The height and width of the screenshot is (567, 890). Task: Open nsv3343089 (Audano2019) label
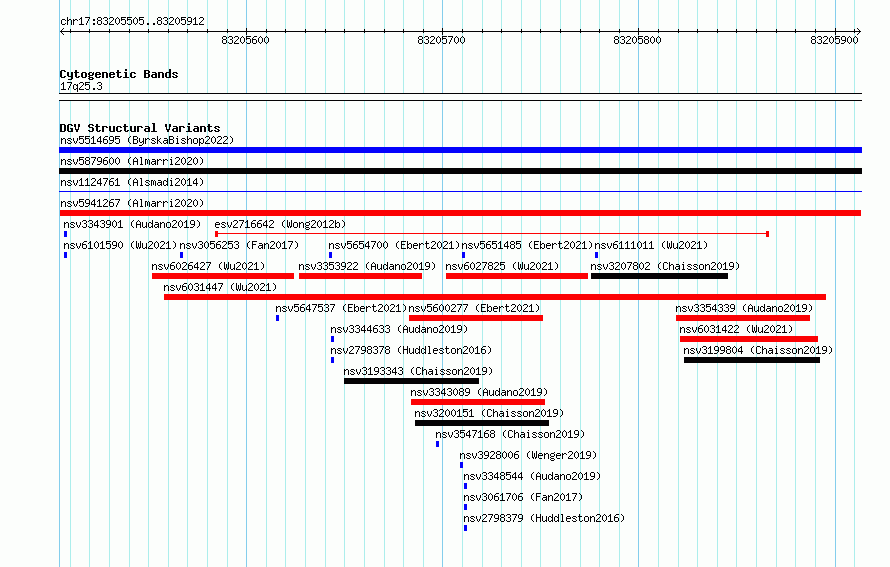click(x=479, y=392)
